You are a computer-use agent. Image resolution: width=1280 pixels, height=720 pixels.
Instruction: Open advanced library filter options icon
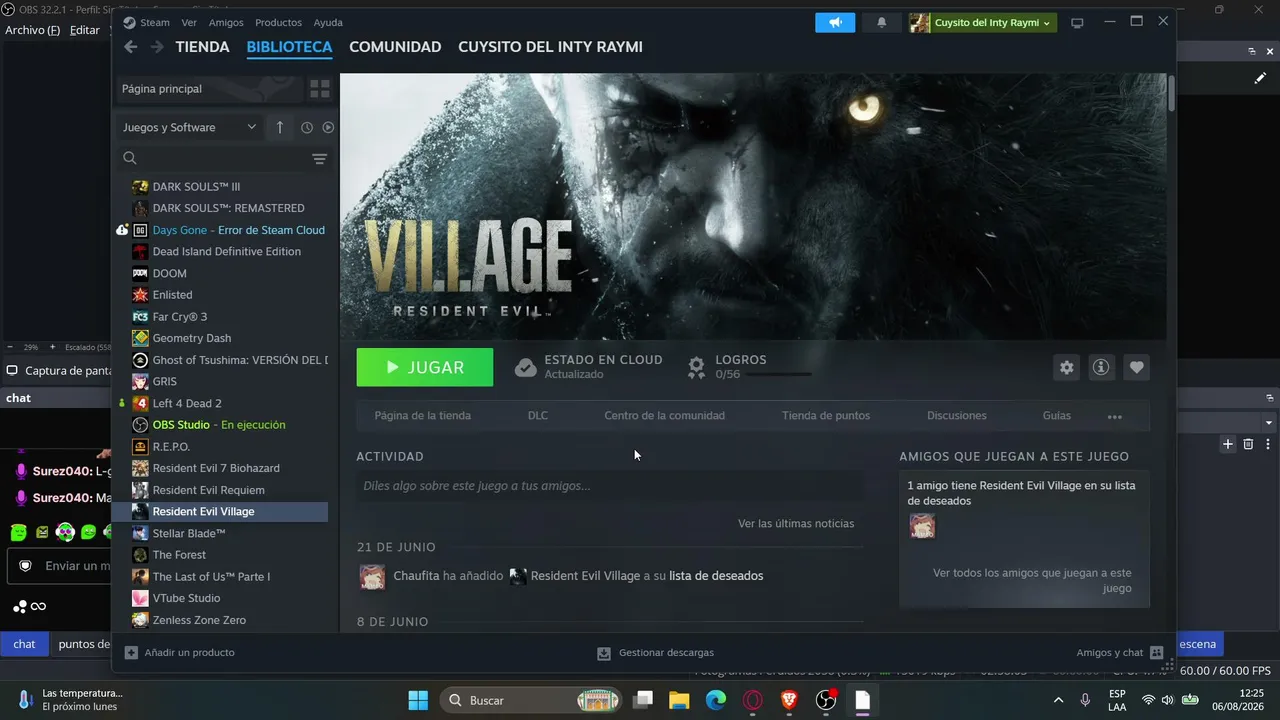[320, 158]
